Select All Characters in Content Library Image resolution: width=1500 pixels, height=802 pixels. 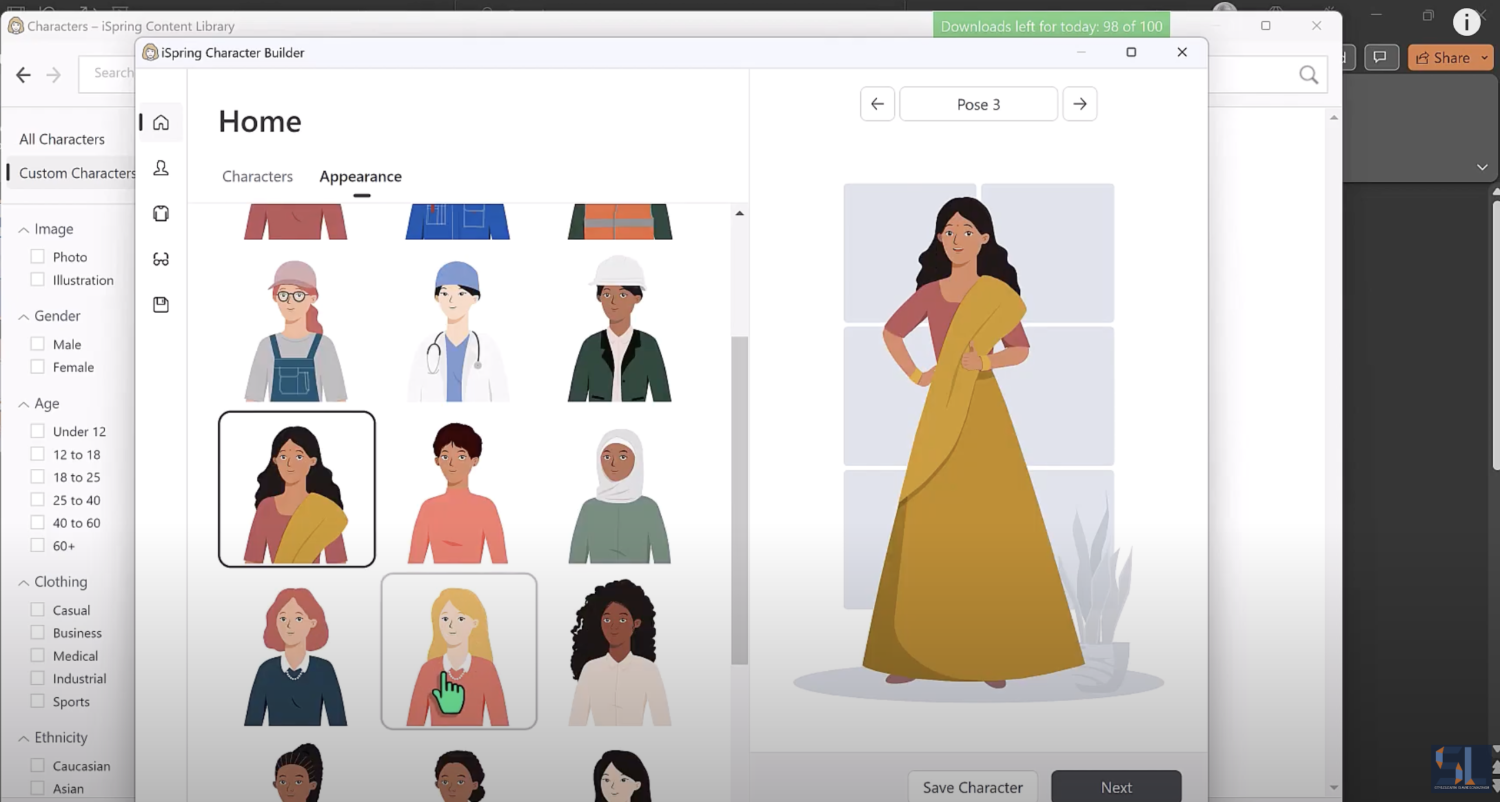[x=62, y=139]
